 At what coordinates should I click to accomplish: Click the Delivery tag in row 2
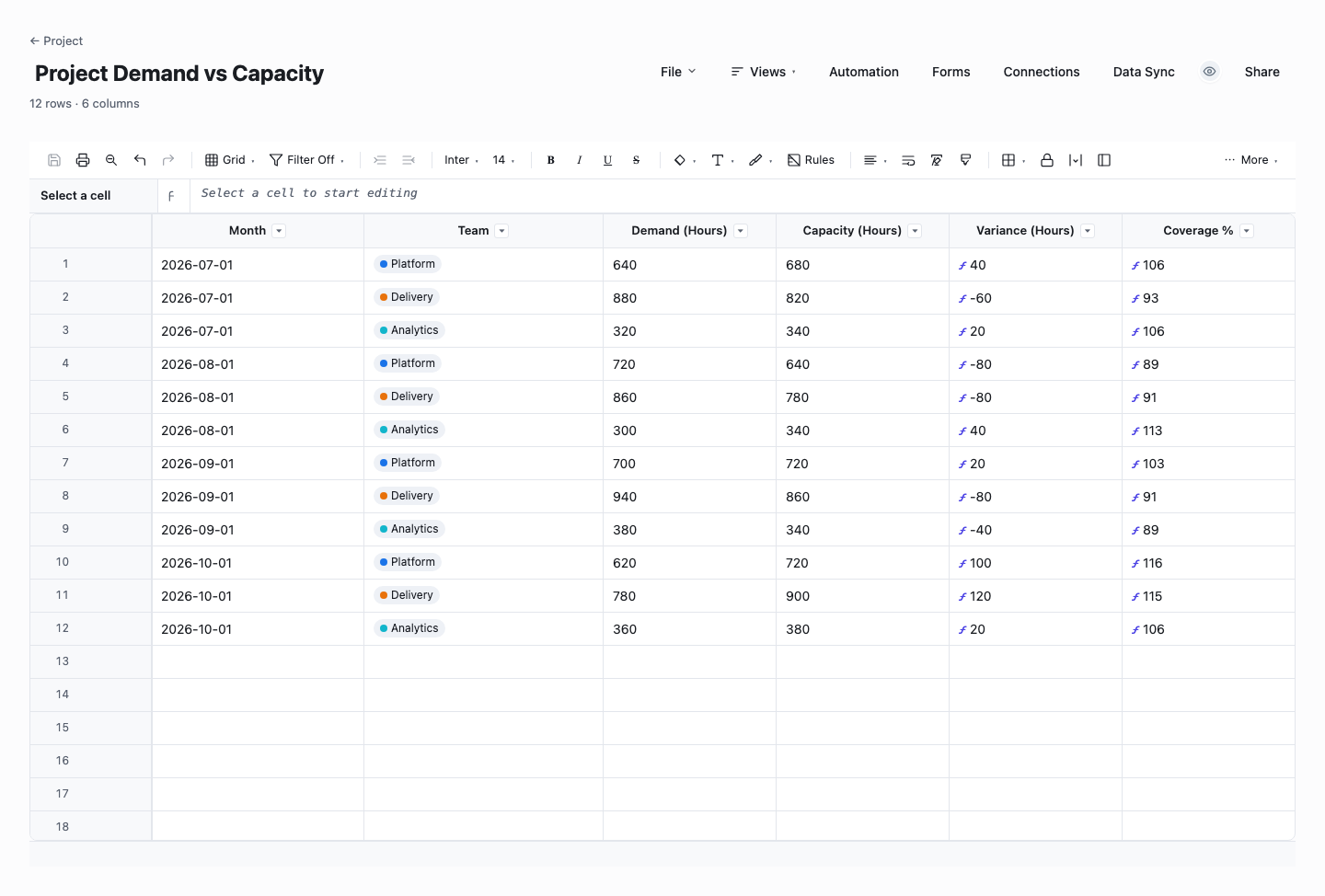(407, 297)
